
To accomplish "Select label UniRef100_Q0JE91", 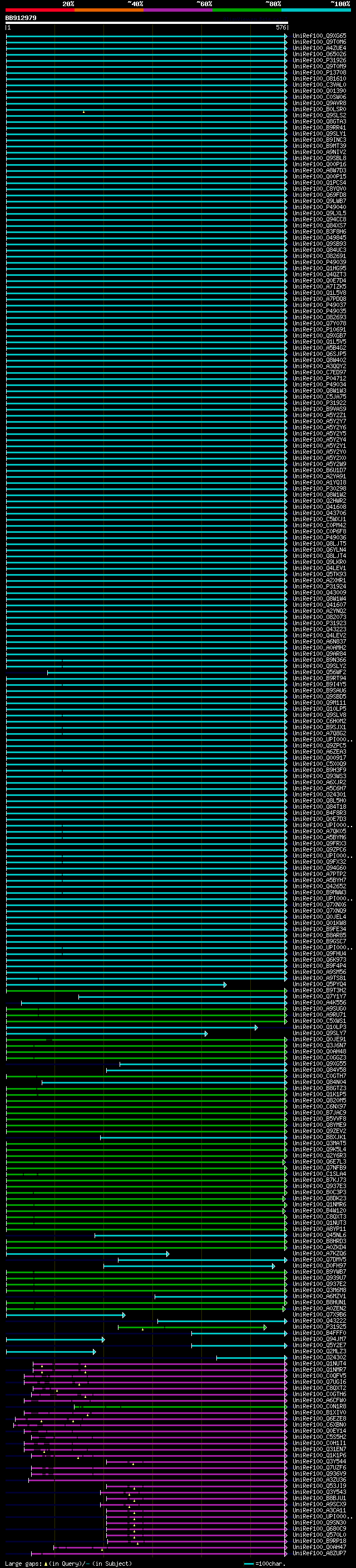I will 319,1039.
